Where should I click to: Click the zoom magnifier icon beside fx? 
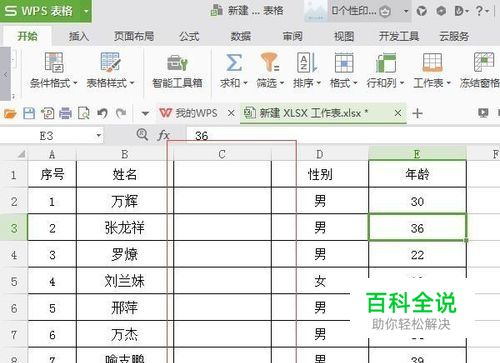tap(142, 135)
